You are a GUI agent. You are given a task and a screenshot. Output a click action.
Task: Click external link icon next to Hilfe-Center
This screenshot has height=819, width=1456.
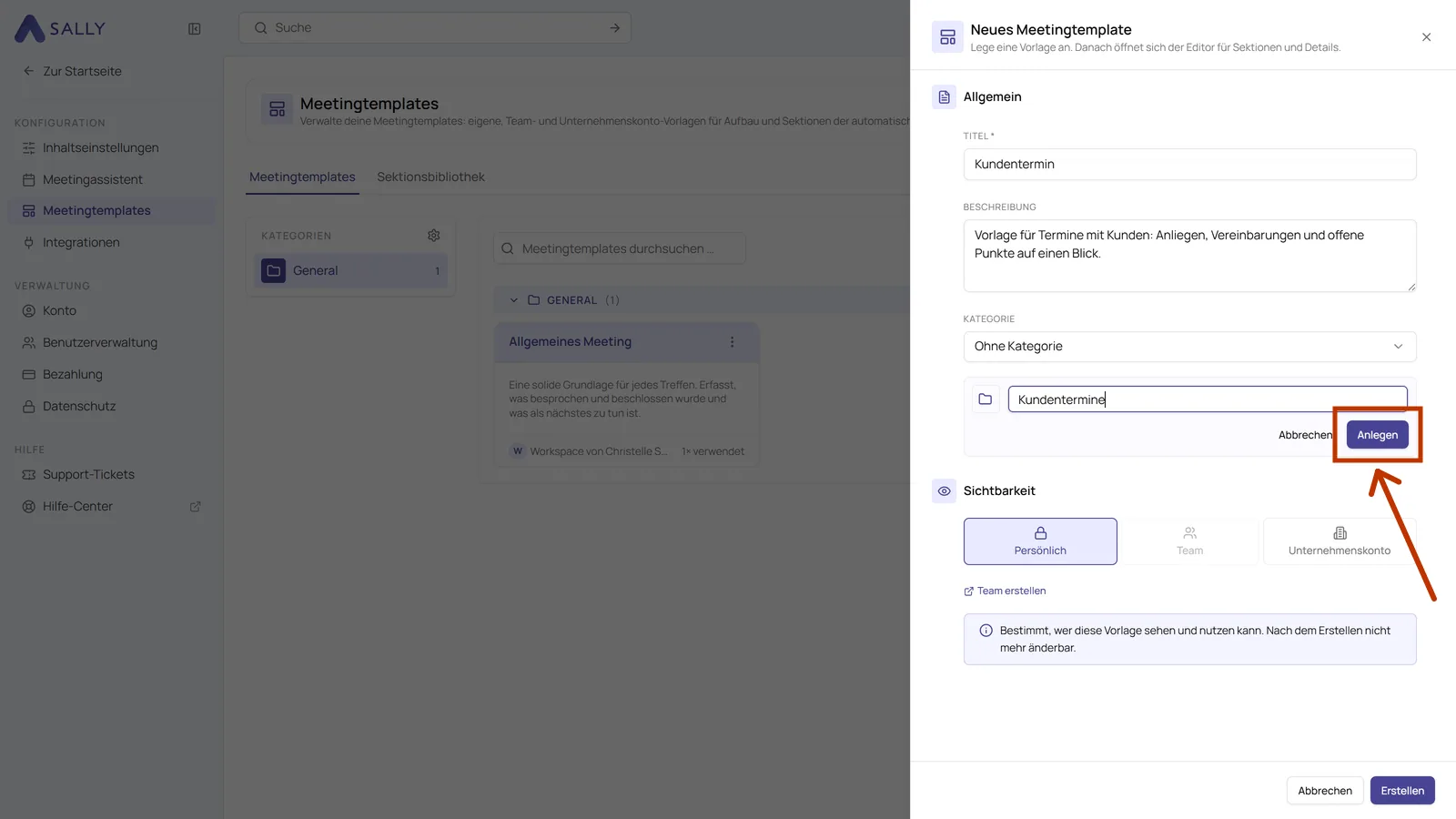click(195, 507)
